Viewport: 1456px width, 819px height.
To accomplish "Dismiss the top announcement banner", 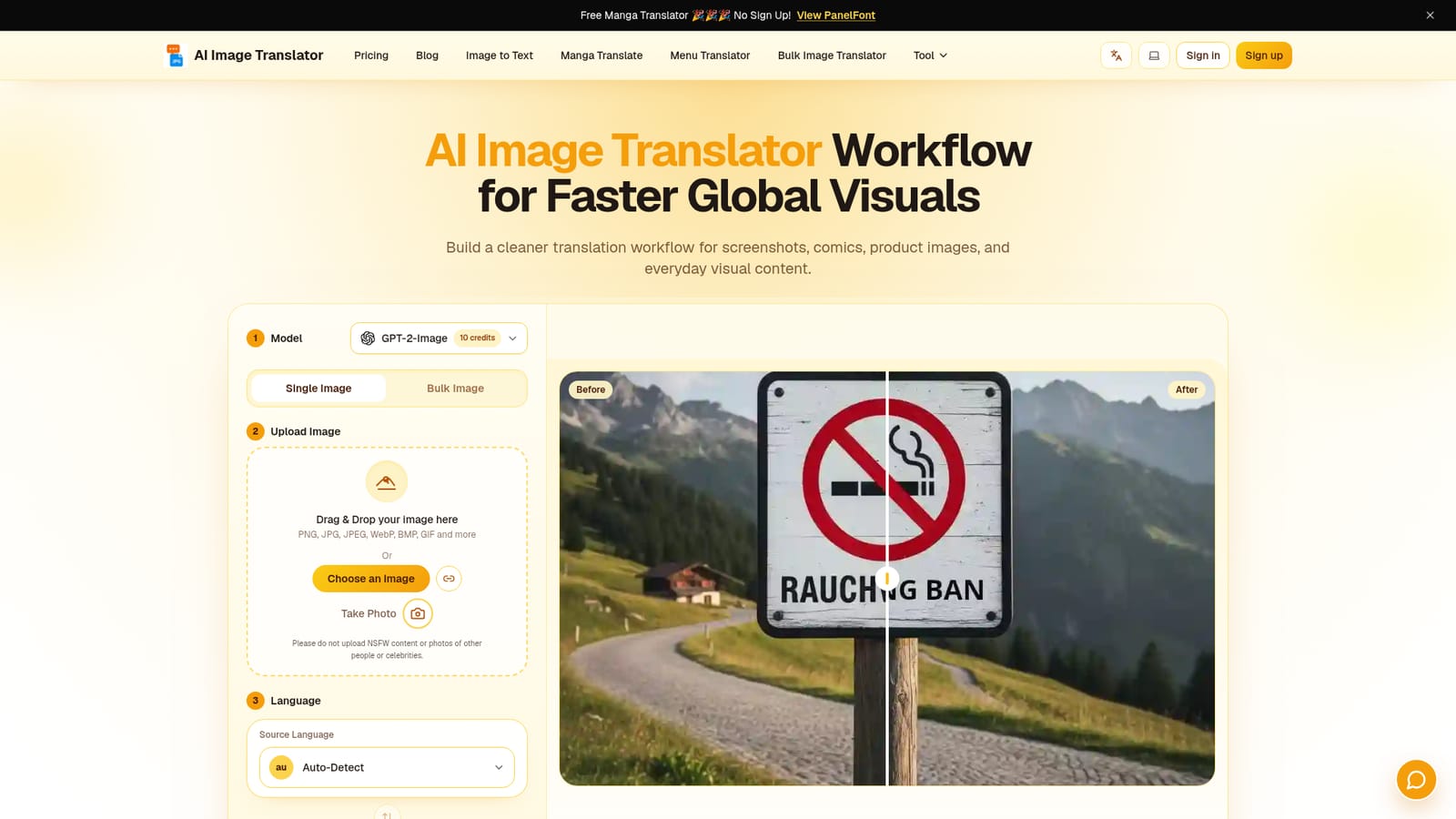I will pyautogui.click(x=1430, y=15).
